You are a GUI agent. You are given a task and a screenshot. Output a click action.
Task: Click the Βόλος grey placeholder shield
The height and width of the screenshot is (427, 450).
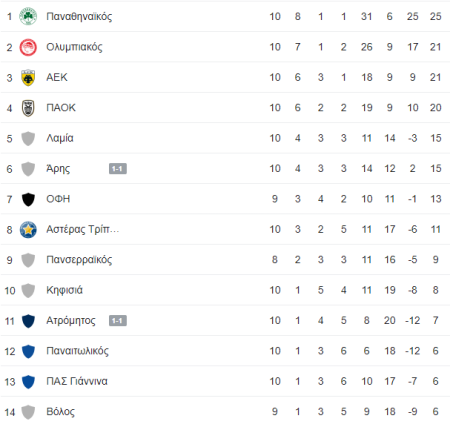[28, 412]
